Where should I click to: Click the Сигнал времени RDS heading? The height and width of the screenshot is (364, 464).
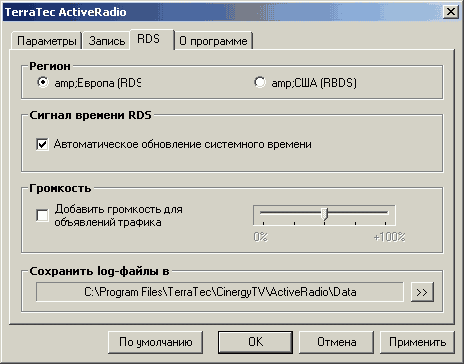[90, 115]
